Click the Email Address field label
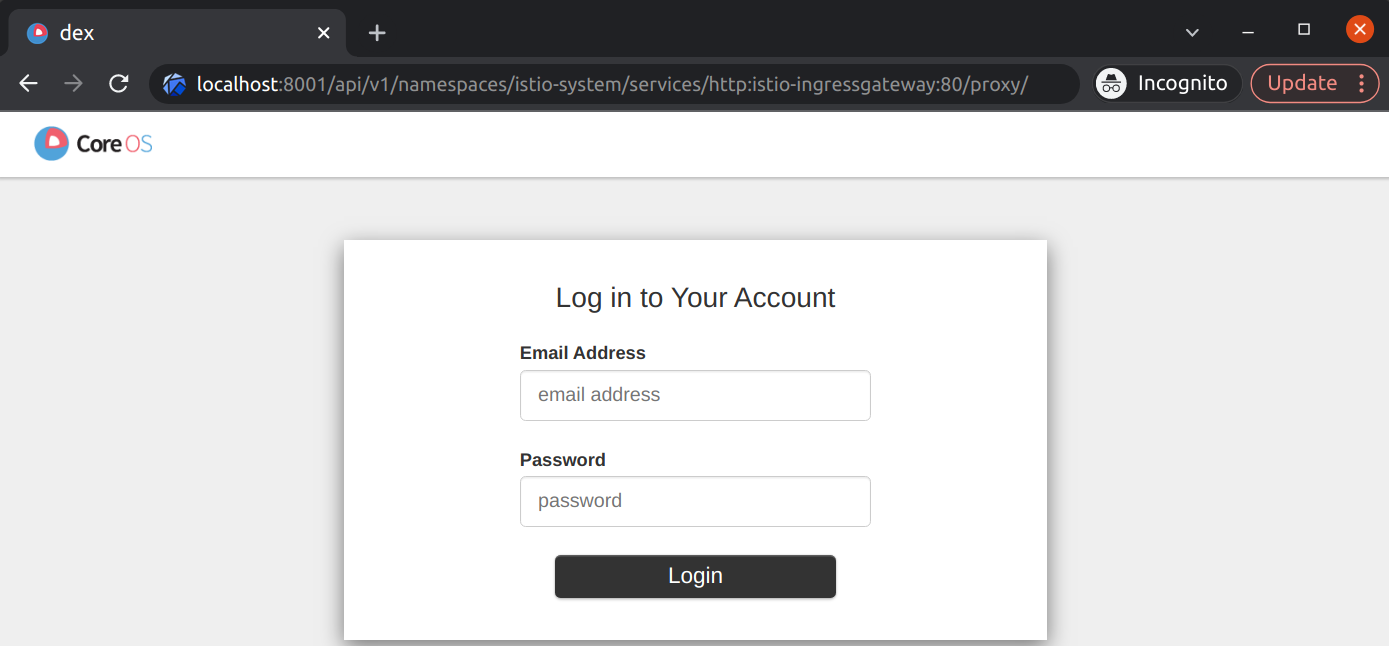The image size is (1389, 646). [x=582, y=353]
